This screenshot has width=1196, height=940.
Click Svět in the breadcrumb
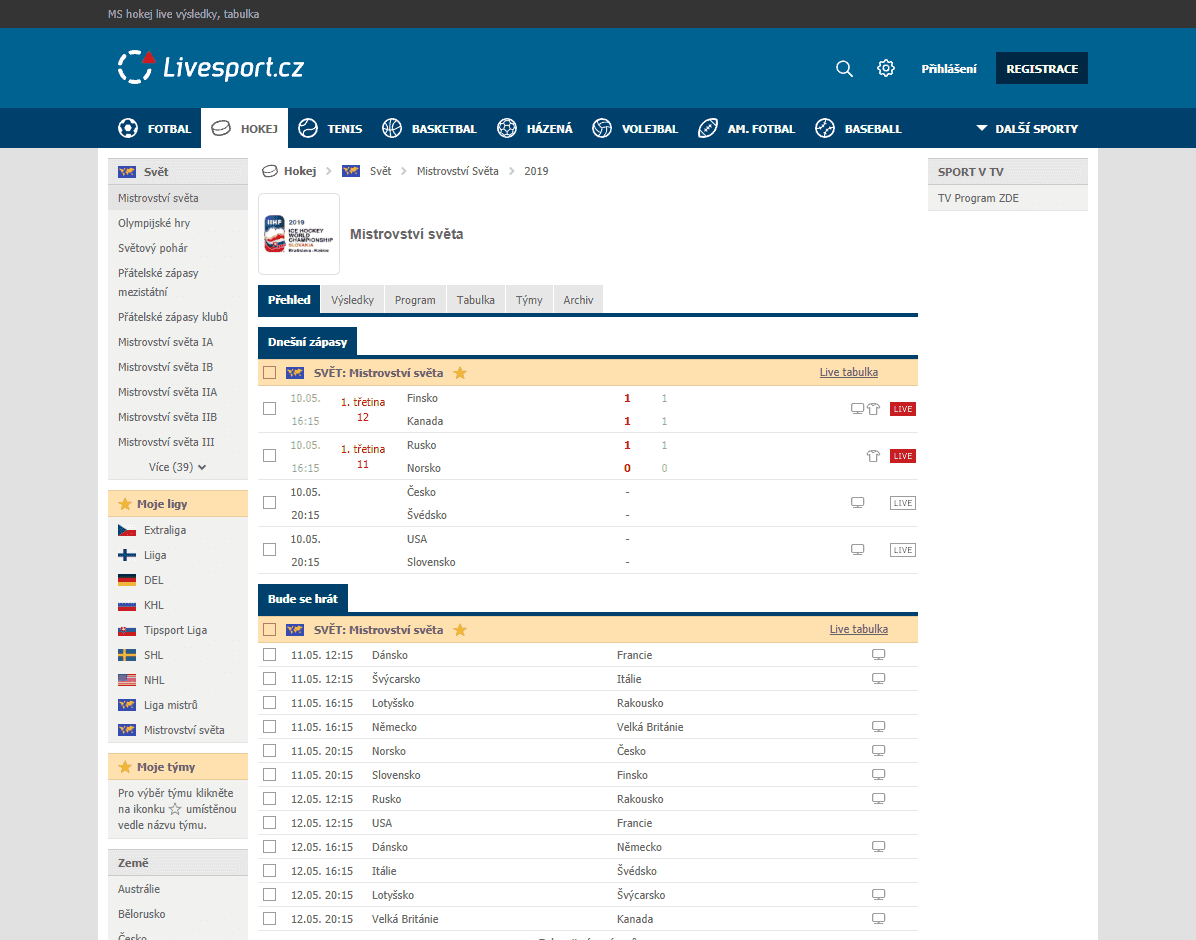point(381,171)
